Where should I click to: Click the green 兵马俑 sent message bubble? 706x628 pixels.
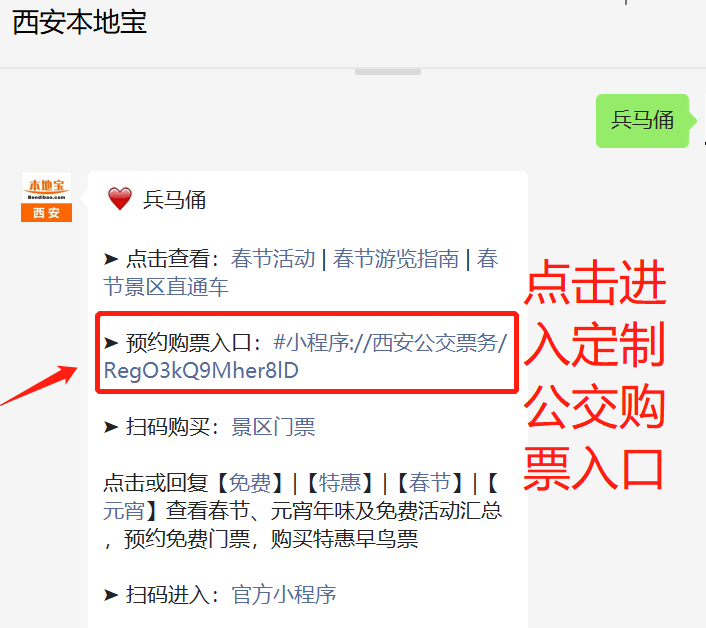pyautogui.click(x=643, y=121)
